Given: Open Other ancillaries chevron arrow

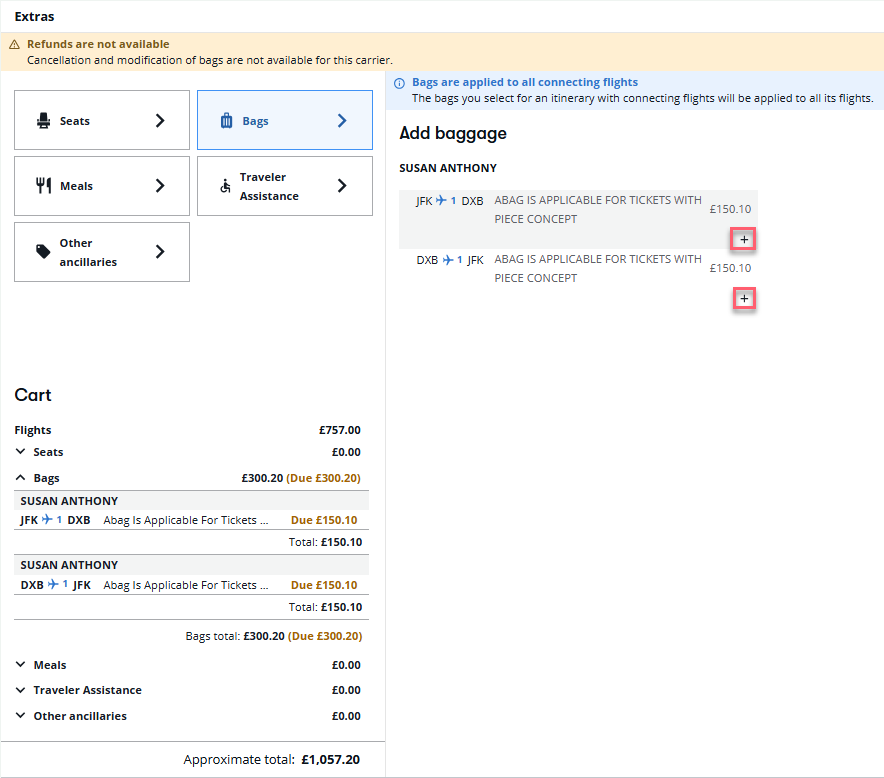Looking at the screenshot, I should click(160, 252).
